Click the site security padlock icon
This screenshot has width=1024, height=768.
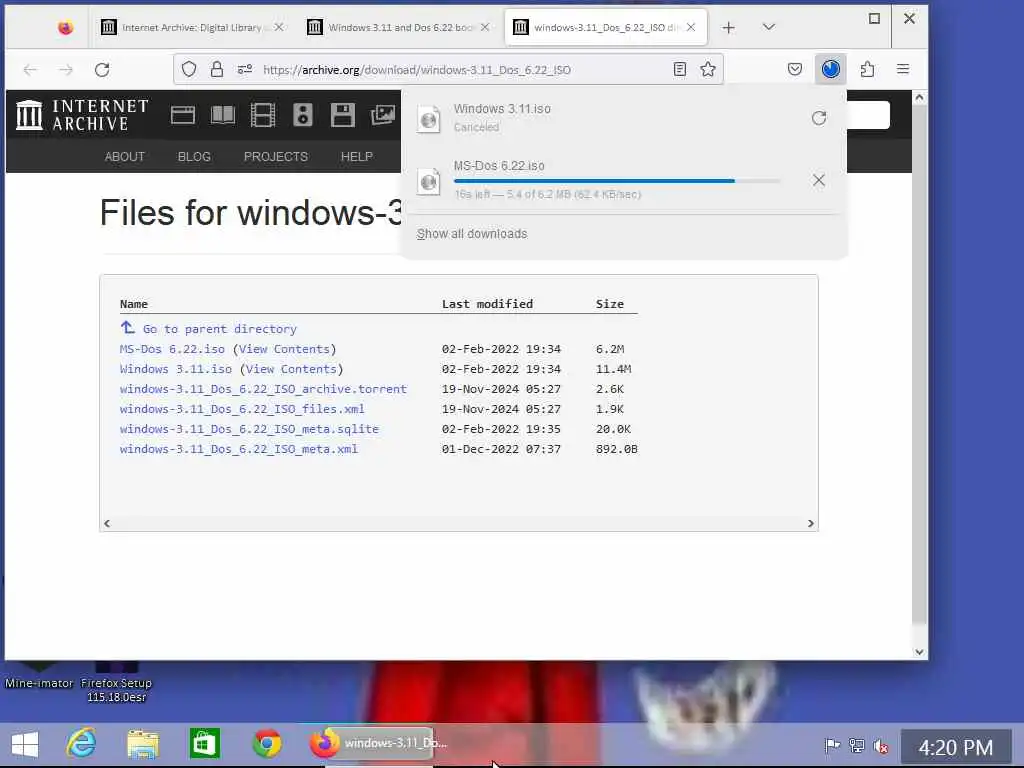217,69
